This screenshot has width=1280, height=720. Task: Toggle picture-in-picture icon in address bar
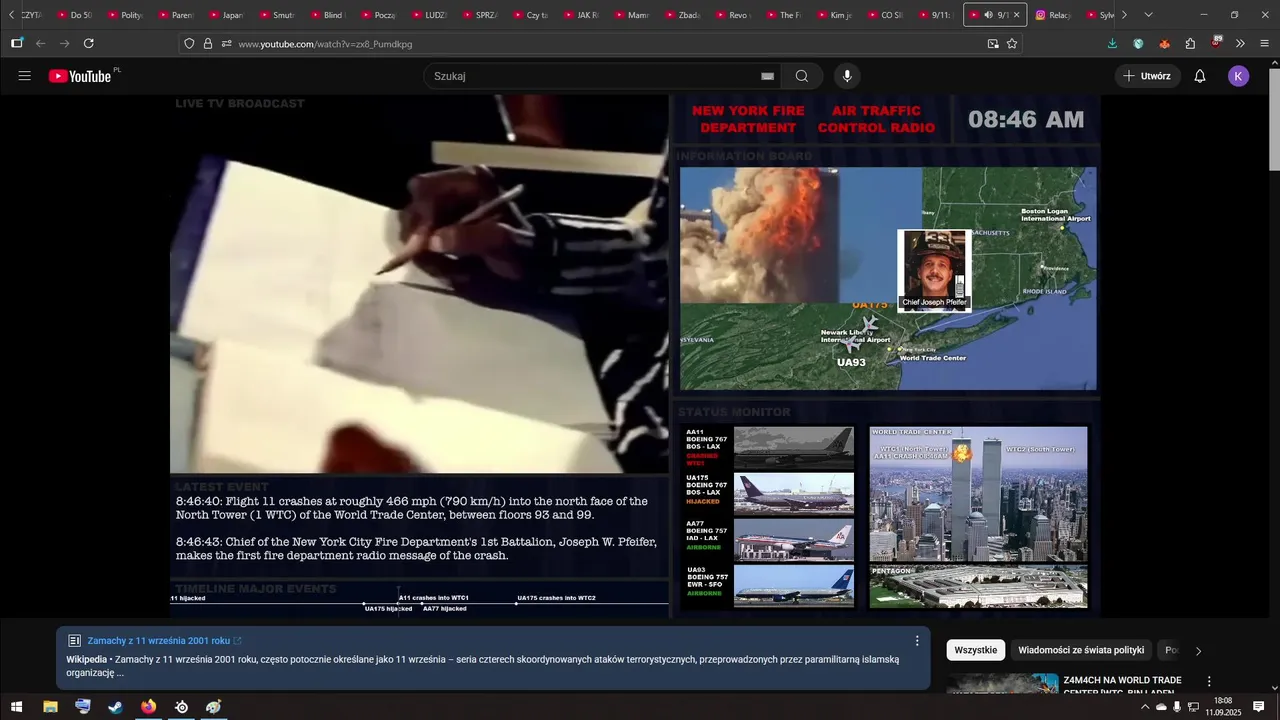click(x=993, y=44)
